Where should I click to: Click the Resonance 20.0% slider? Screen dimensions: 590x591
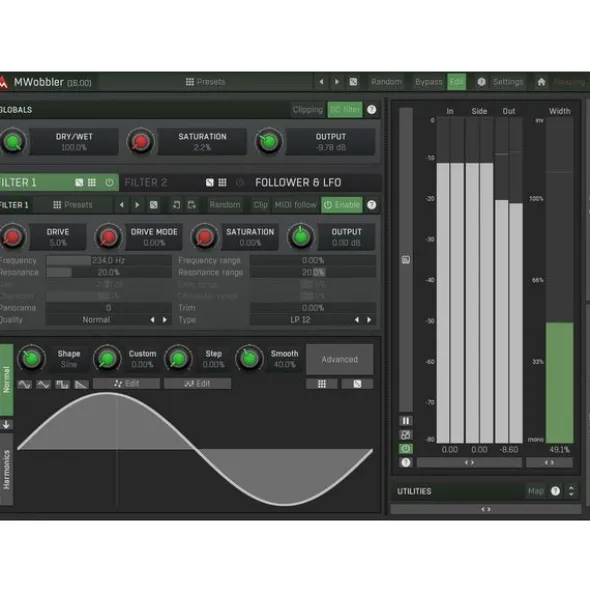109,272
